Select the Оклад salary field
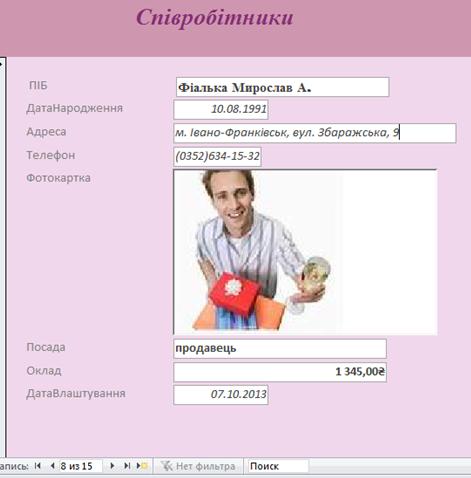471x478 pixels. point(280,372)
